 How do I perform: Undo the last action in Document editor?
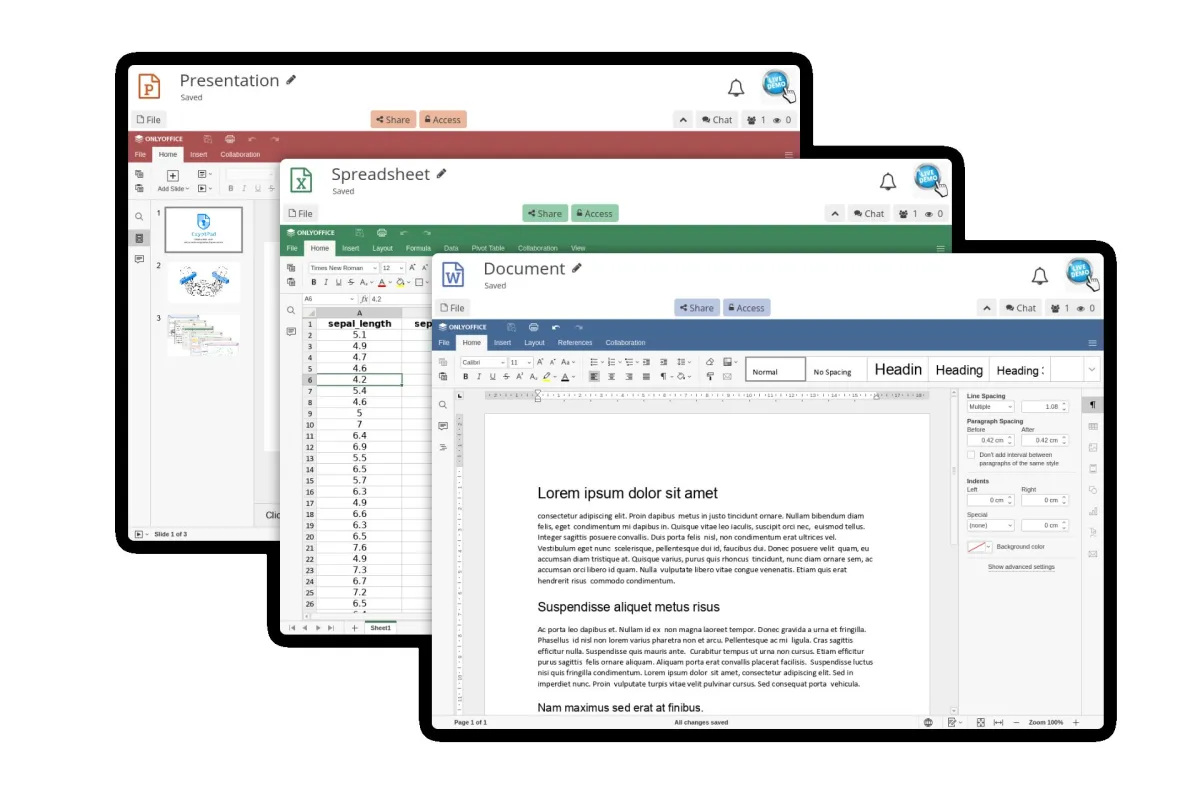556,327
